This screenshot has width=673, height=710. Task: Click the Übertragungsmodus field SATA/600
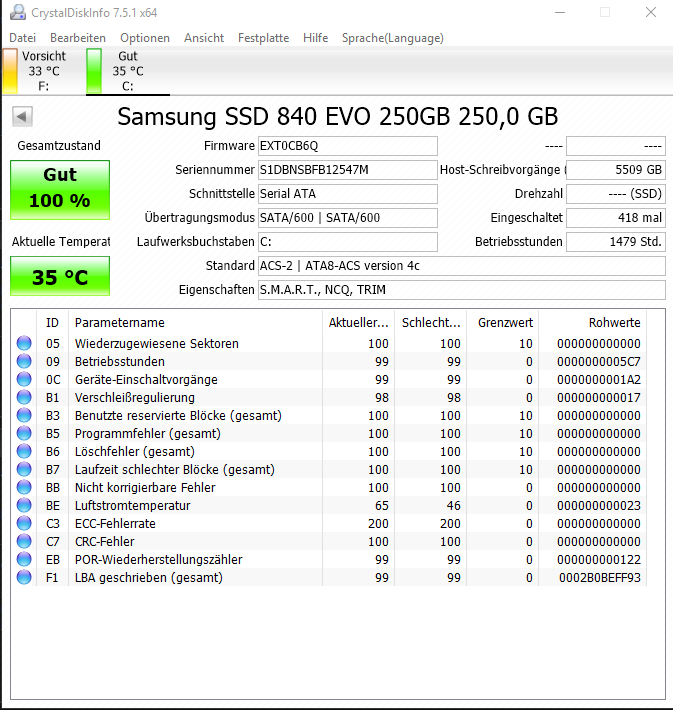tap(348, 218)
